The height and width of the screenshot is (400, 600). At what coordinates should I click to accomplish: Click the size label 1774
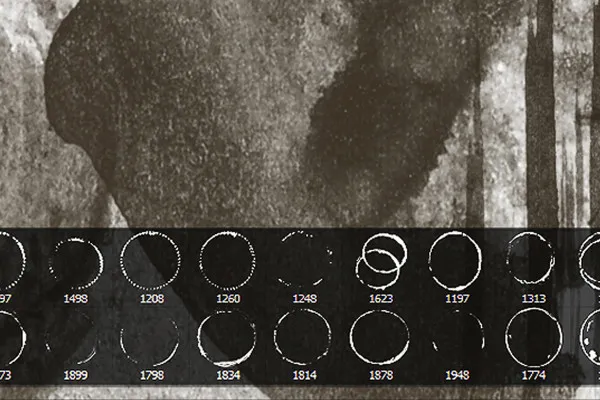534,376
